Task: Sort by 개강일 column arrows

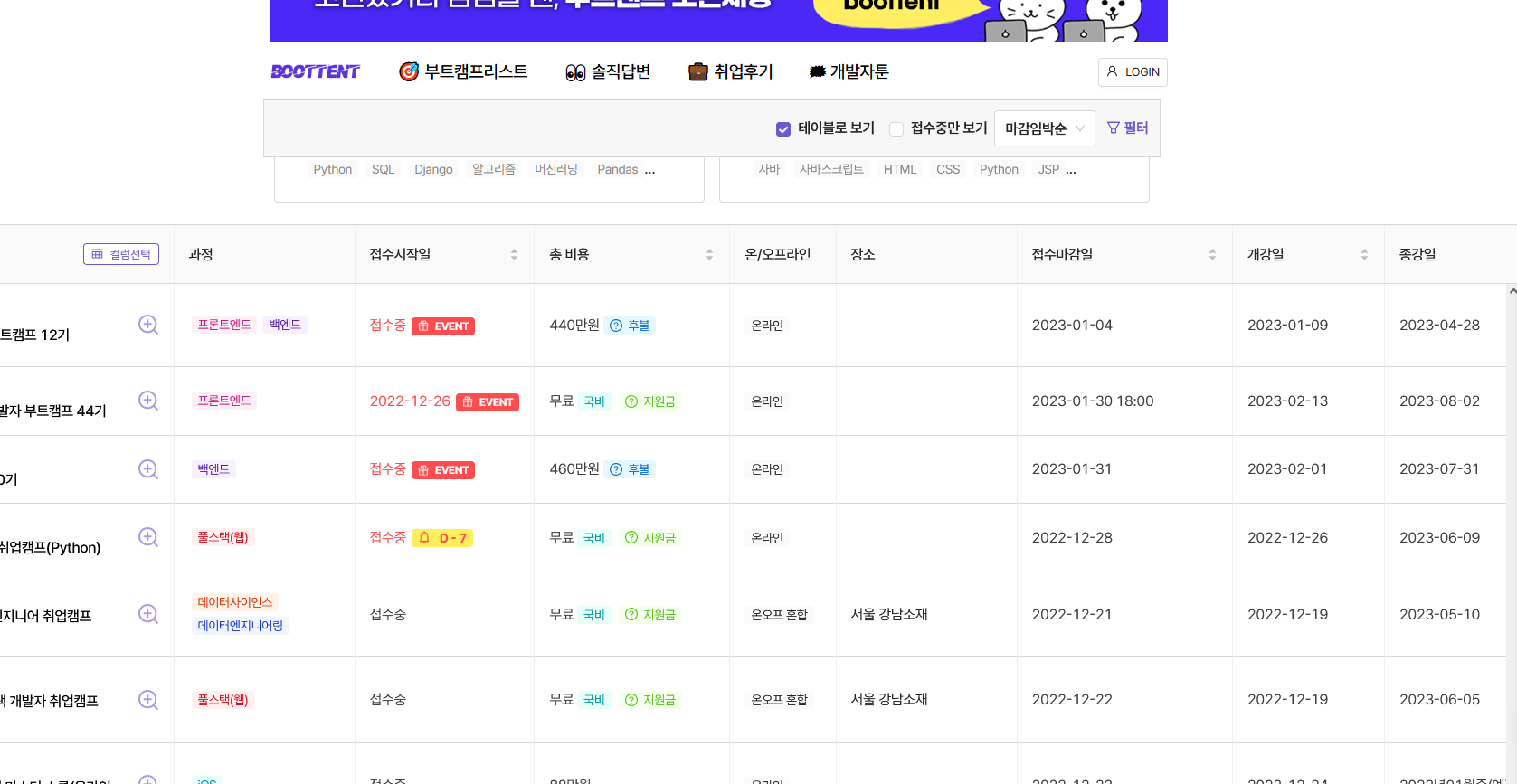Action: 1364,255
